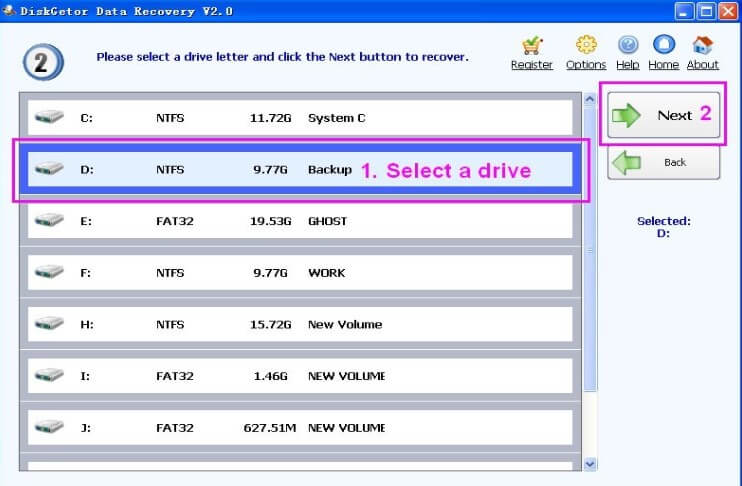Close the DiskGetor window
742x486 pixels.
729,11
